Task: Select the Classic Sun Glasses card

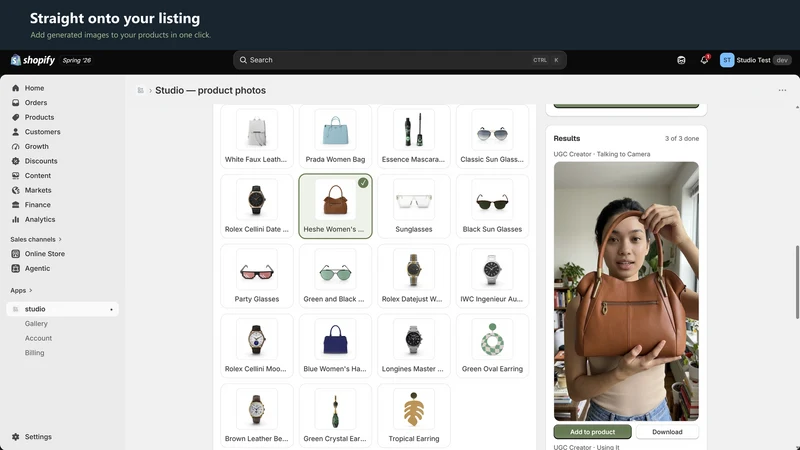Action: (492, 137)
